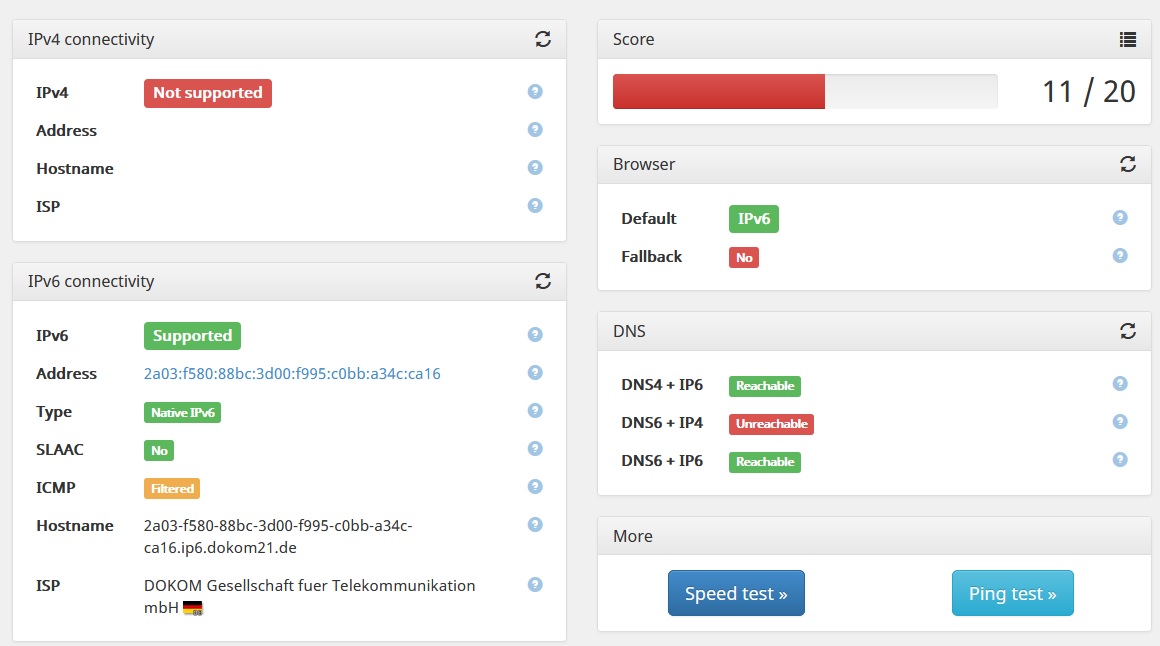Open help for the IPv4 Hostname row
Screen dimensions: 1160x646
pos(535,167)
